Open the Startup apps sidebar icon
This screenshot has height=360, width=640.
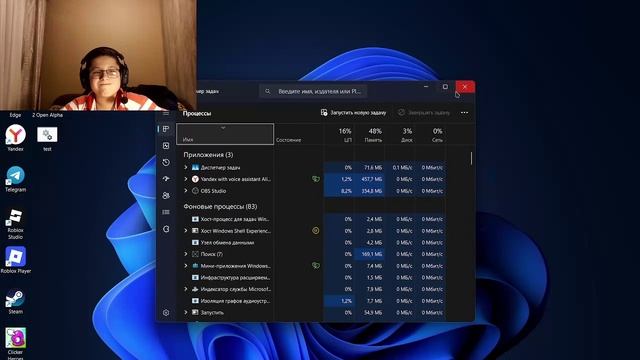[166, 179]
